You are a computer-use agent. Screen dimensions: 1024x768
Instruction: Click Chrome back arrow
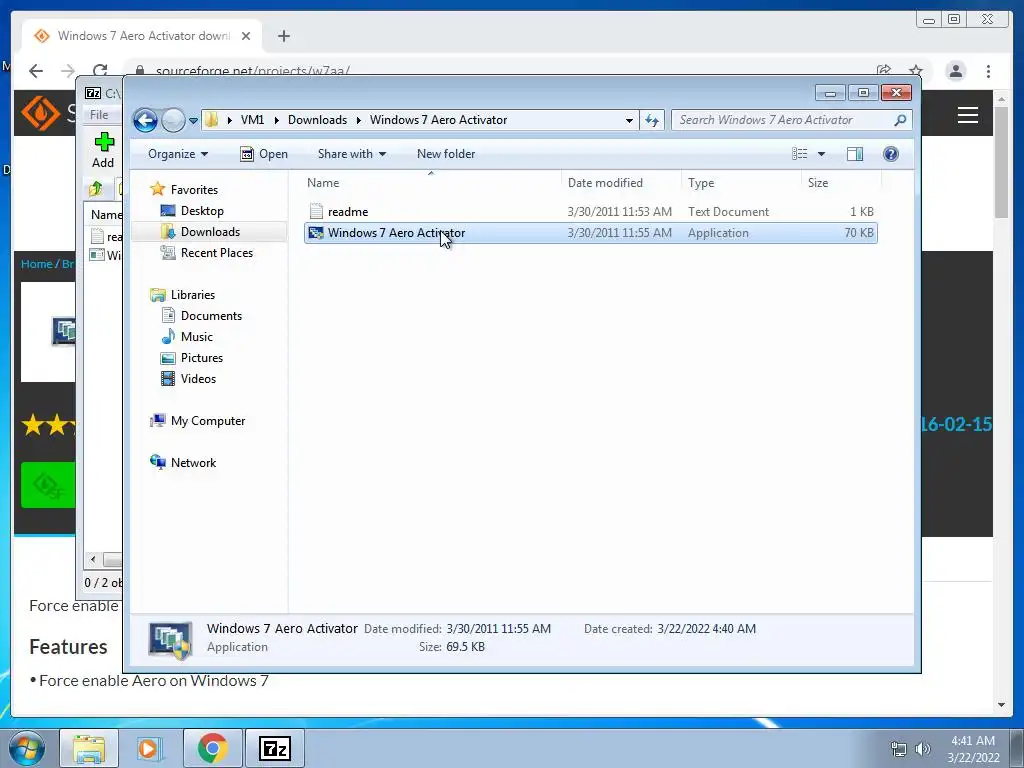click(x=36, y=71)
